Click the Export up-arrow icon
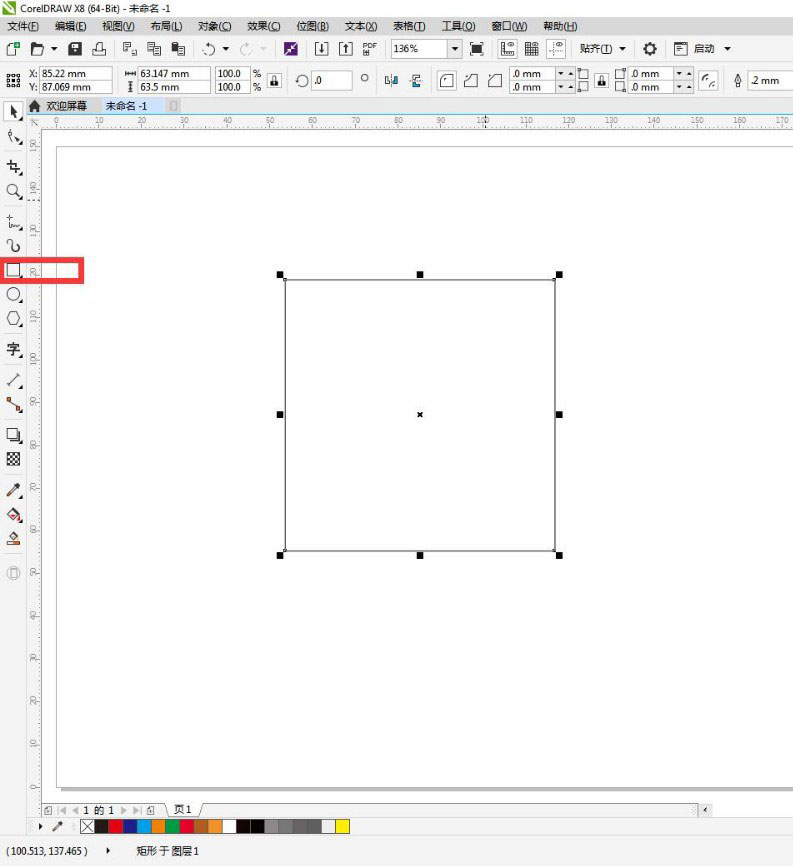The width and height of the screenshot is (793, 866). click(346, 49)
